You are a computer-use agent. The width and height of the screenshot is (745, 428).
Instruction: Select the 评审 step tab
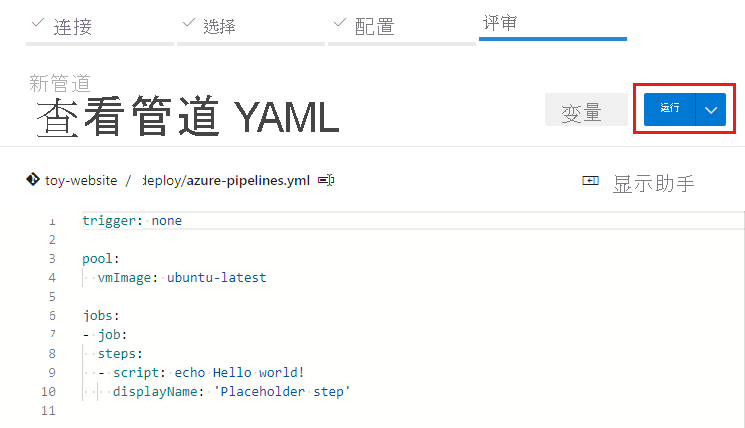pyautogui.click(x=500, y=22)
